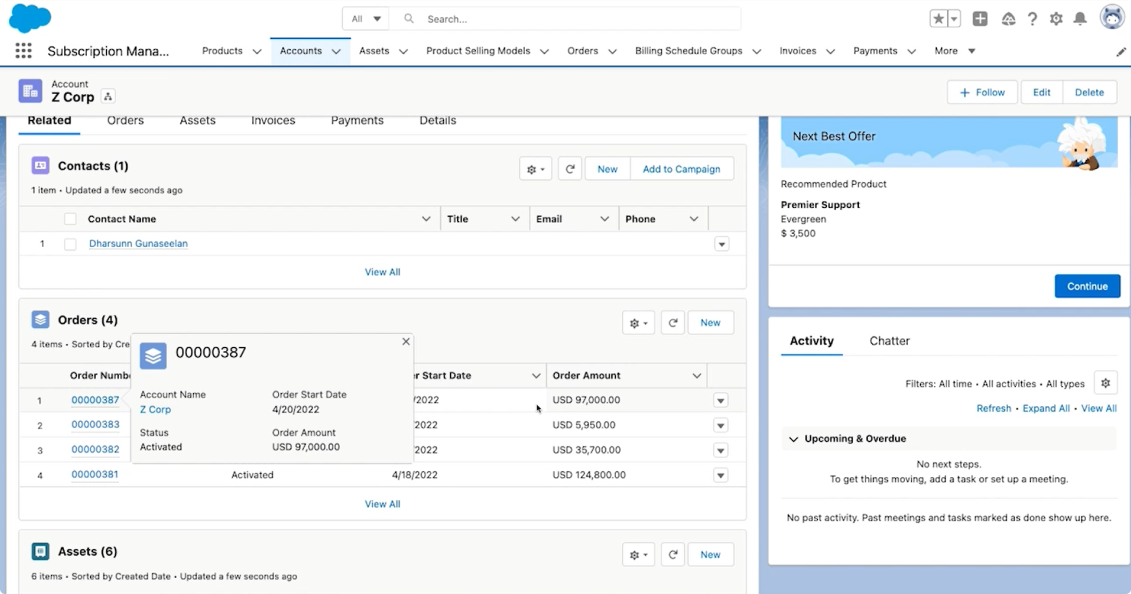1131x594 pixels.
Task: Refresh the Orders related list
Action: [x=673, y=323]
